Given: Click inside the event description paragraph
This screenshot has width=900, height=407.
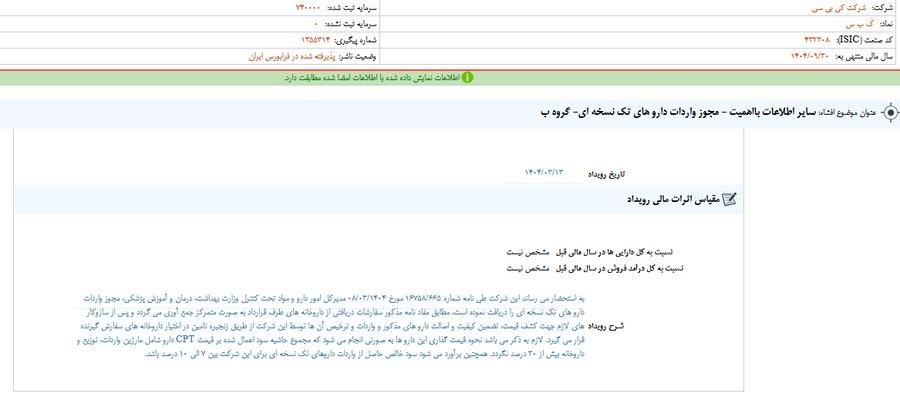Looking at the screenshot, I should pos(330,326).
